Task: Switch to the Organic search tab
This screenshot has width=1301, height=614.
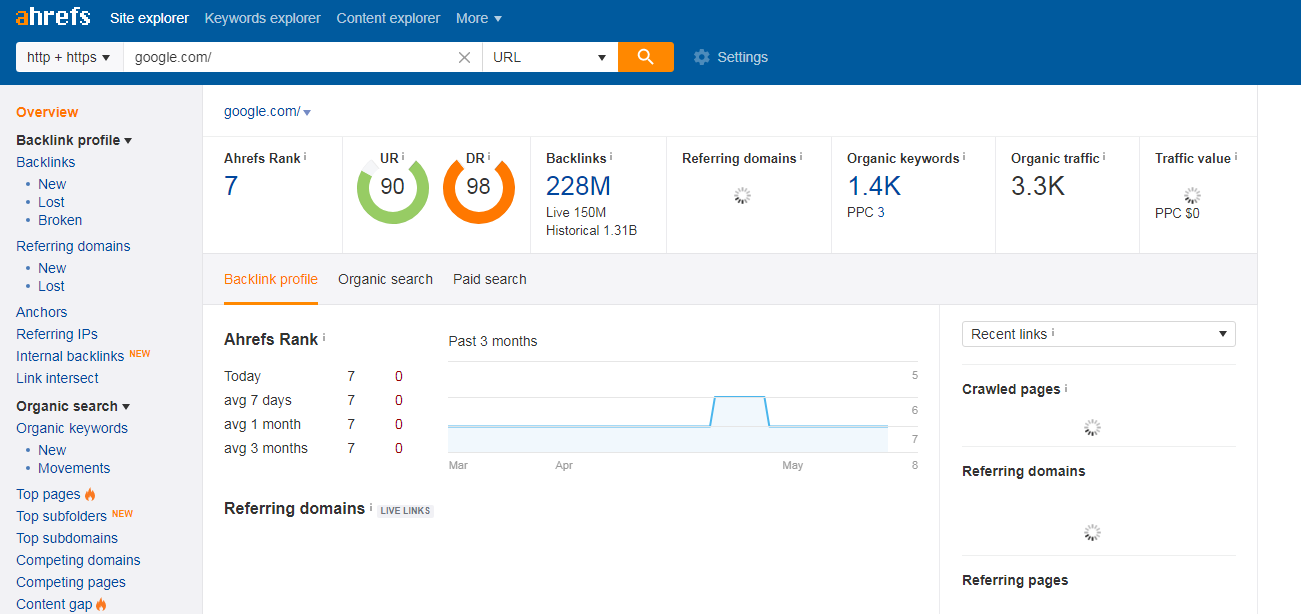Action: [x=385, y=279]
